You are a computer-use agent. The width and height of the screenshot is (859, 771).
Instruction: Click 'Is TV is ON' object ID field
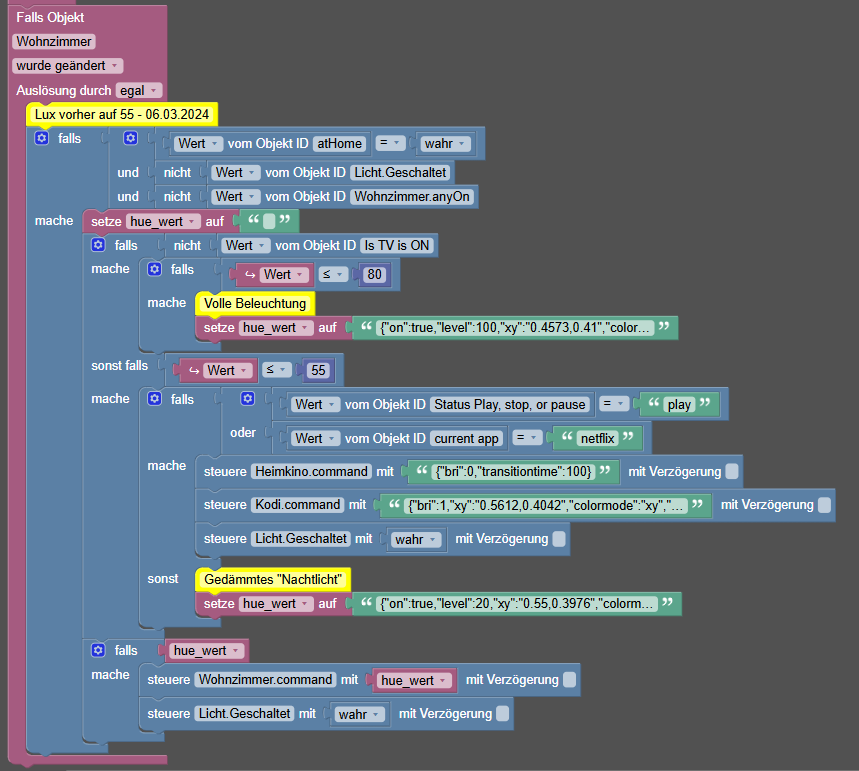click(x=397, y=245)
